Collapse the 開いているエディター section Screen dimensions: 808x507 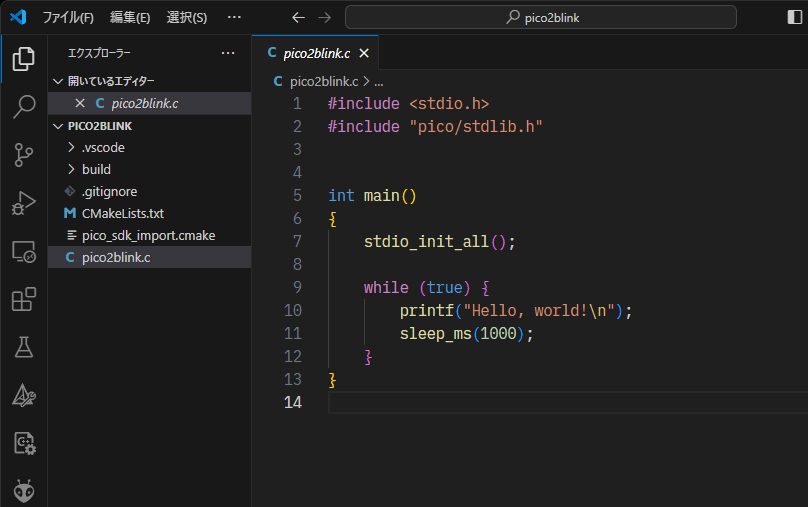[x=149, y=81]
